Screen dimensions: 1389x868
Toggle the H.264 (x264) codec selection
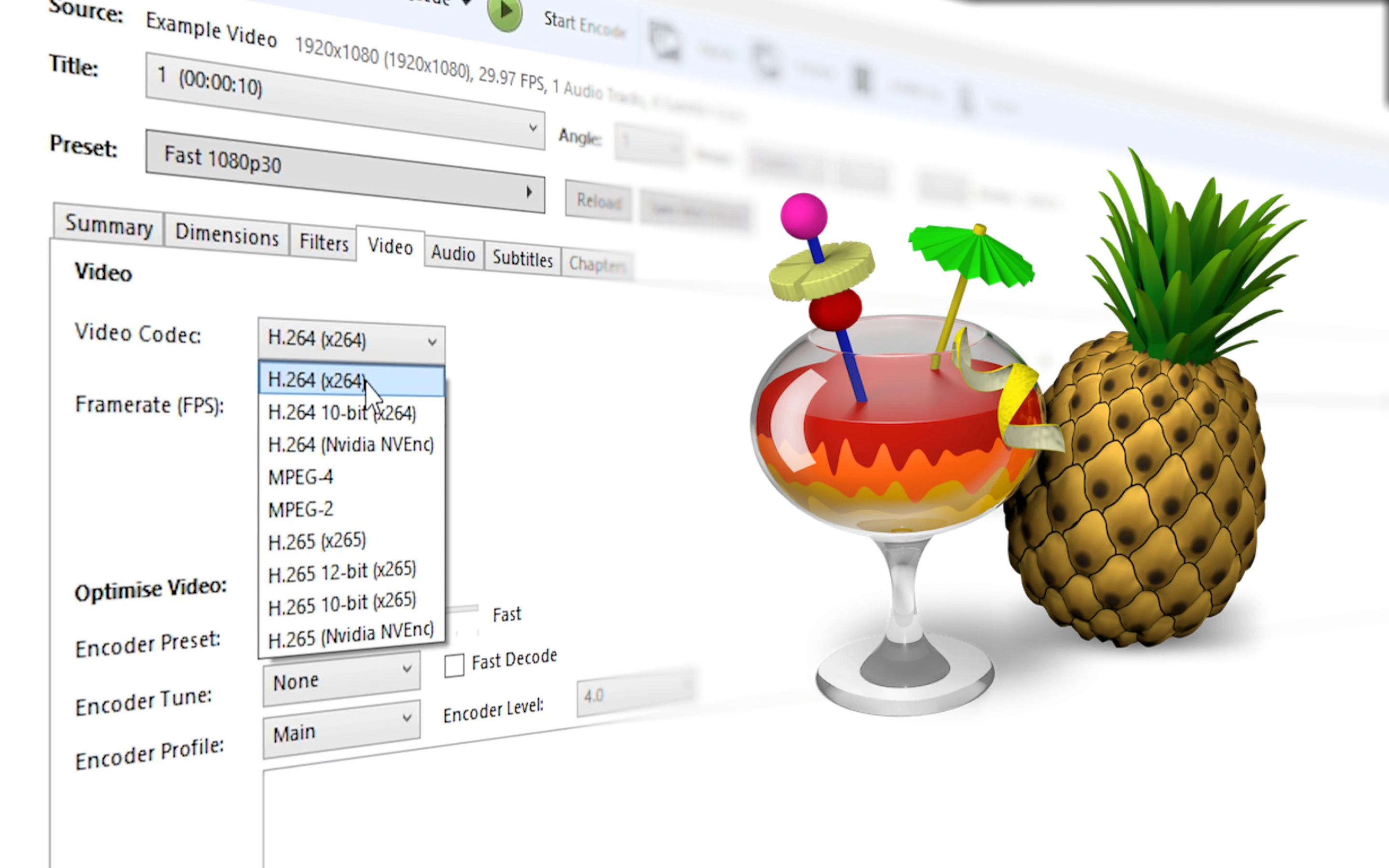315,380
